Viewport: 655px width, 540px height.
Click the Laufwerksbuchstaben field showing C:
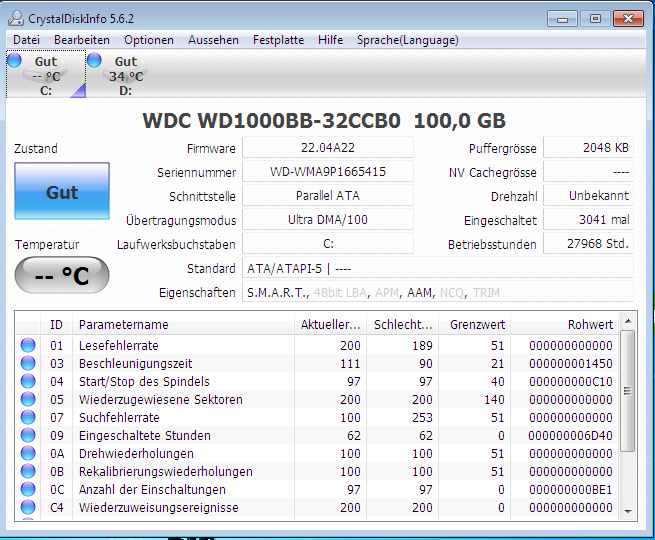click(328, 243)
